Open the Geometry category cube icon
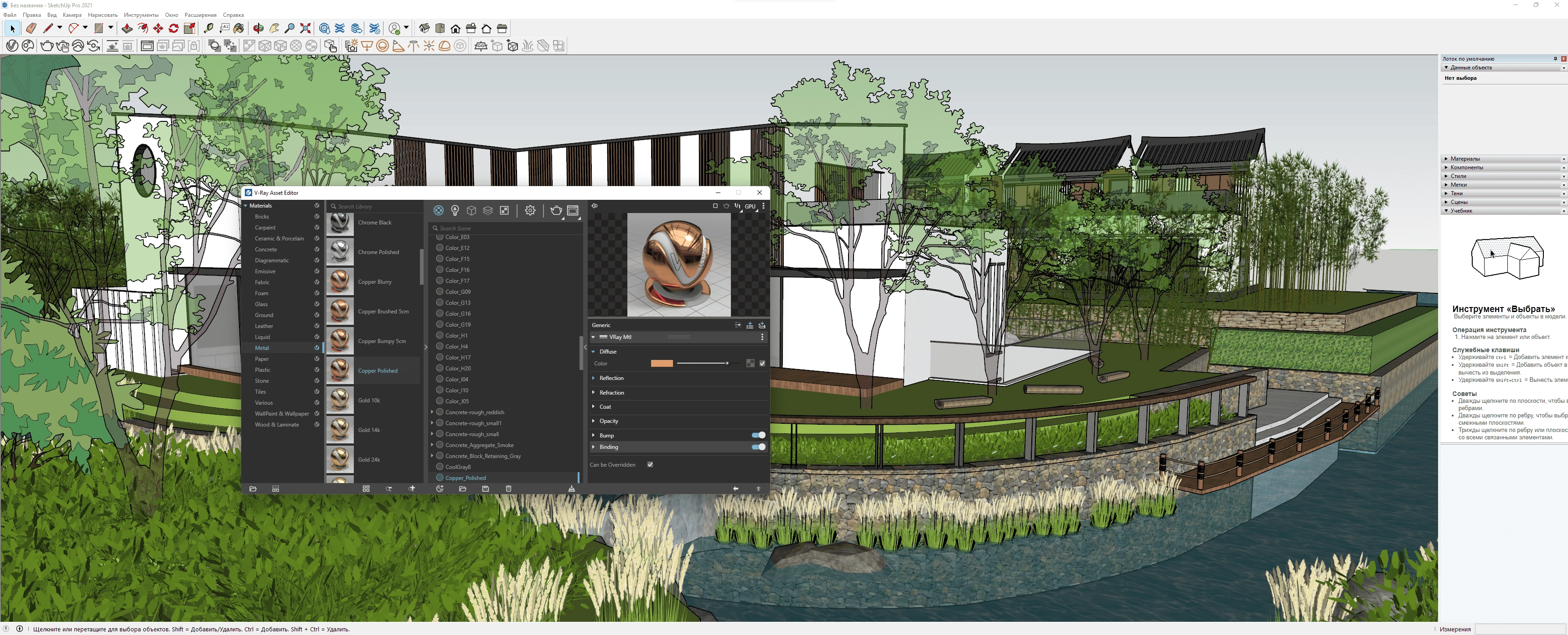The height and width of the screenshot is (635, 1568). point(471,210)
